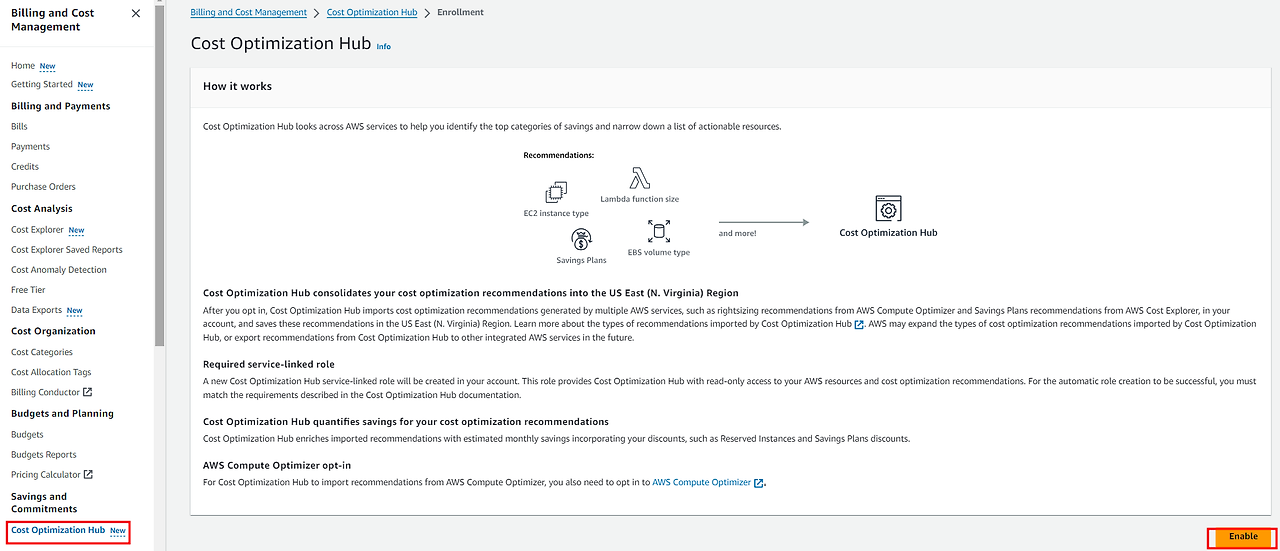
Task: Click the Cost Optimization Hub gear icon
Action: coord(888,209)
